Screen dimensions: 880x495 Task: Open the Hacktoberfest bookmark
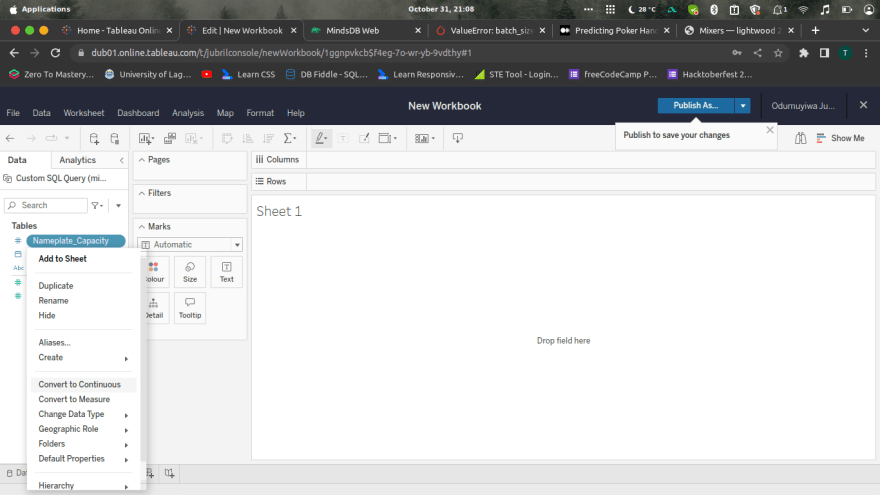pyautogui.click(x=709, y=74)
